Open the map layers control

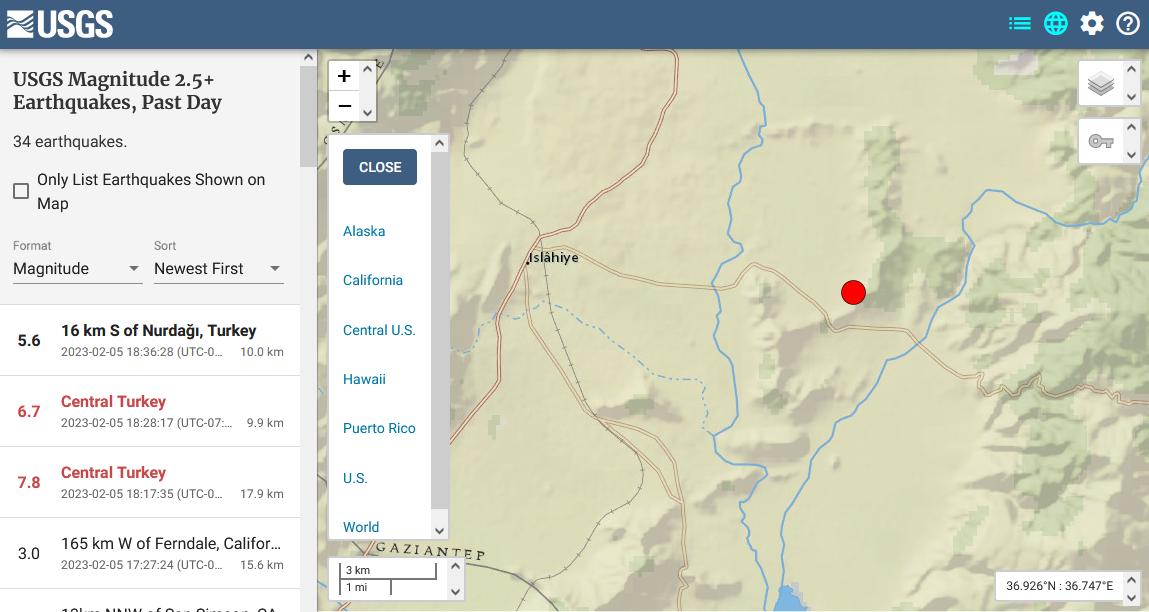pyautogui.click(x=1101, y=84)
